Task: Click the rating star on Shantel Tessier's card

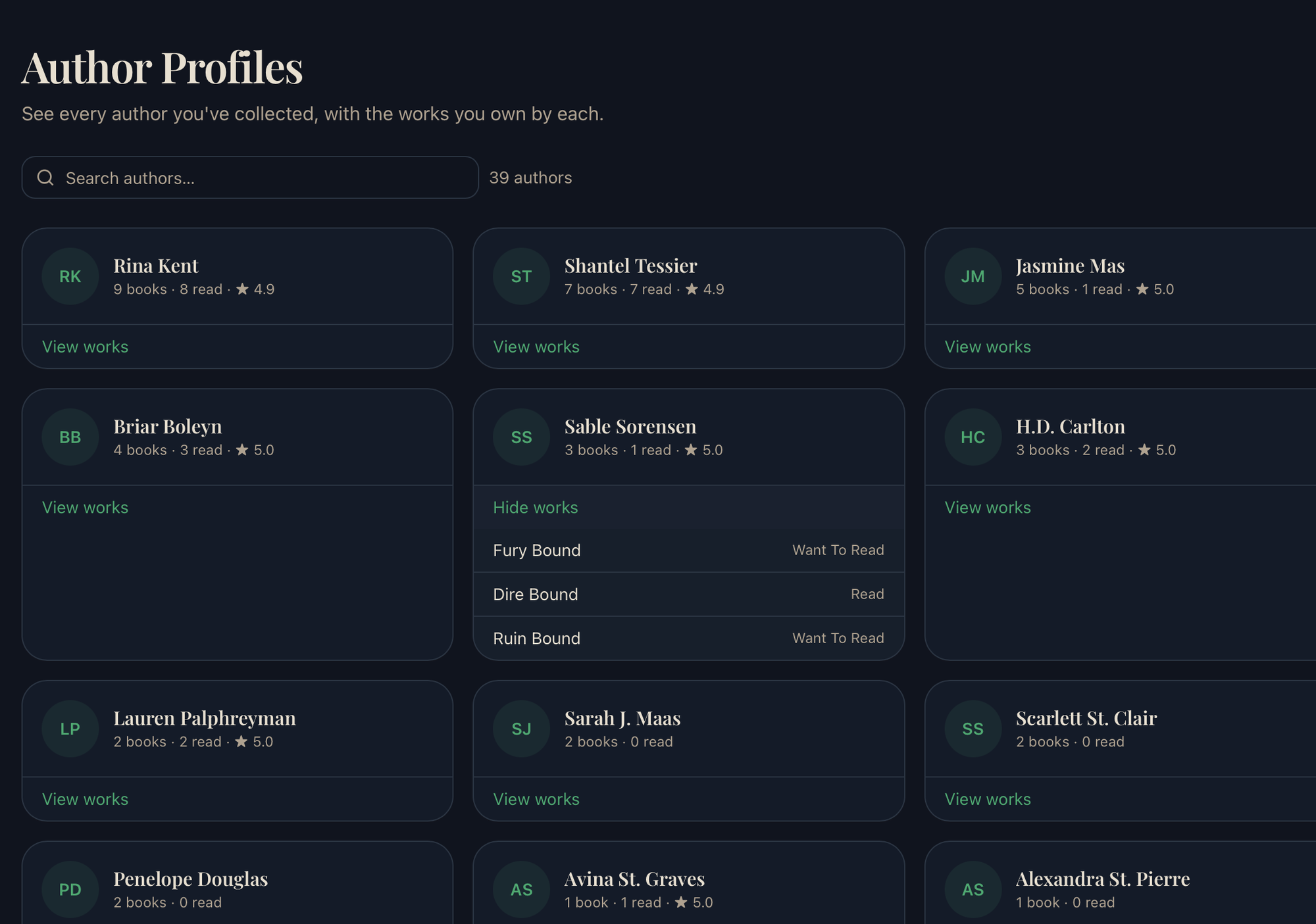Action: point(692,289)
